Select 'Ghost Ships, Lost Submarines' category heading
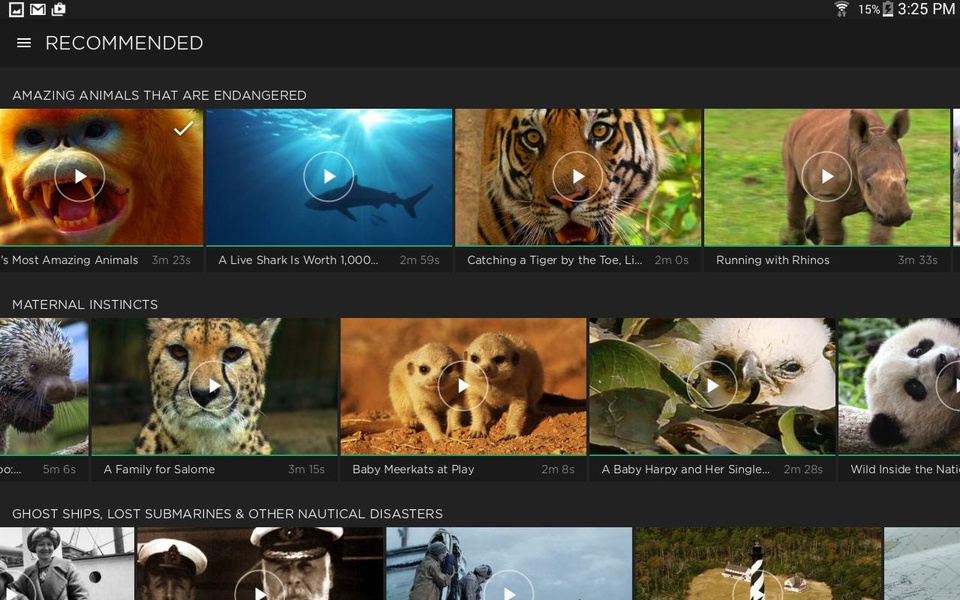This screenshot has height=600, width=960. 227,514
